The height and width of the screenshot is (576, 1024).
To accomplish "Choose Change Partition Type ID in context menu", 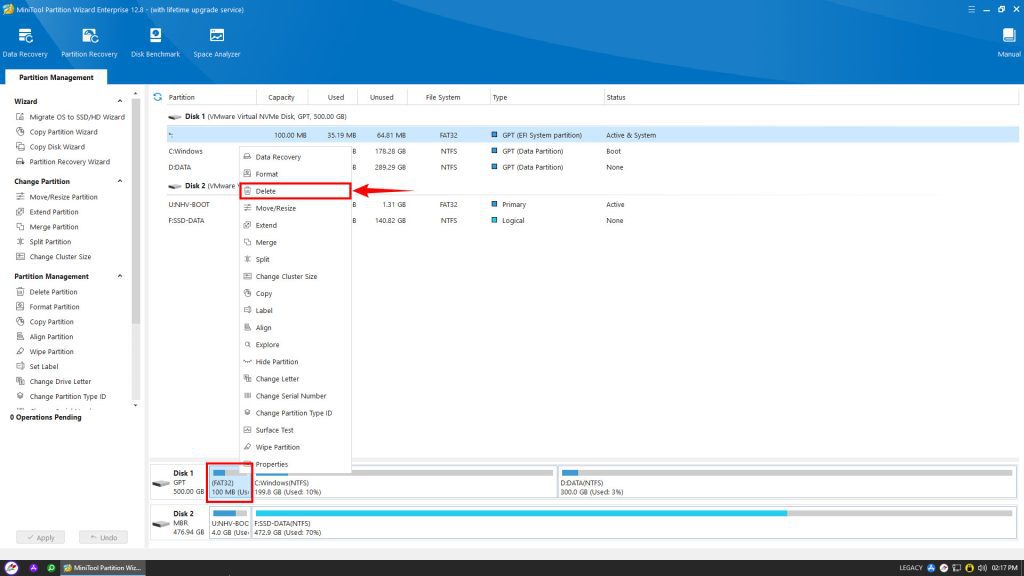I will (295, 413).
